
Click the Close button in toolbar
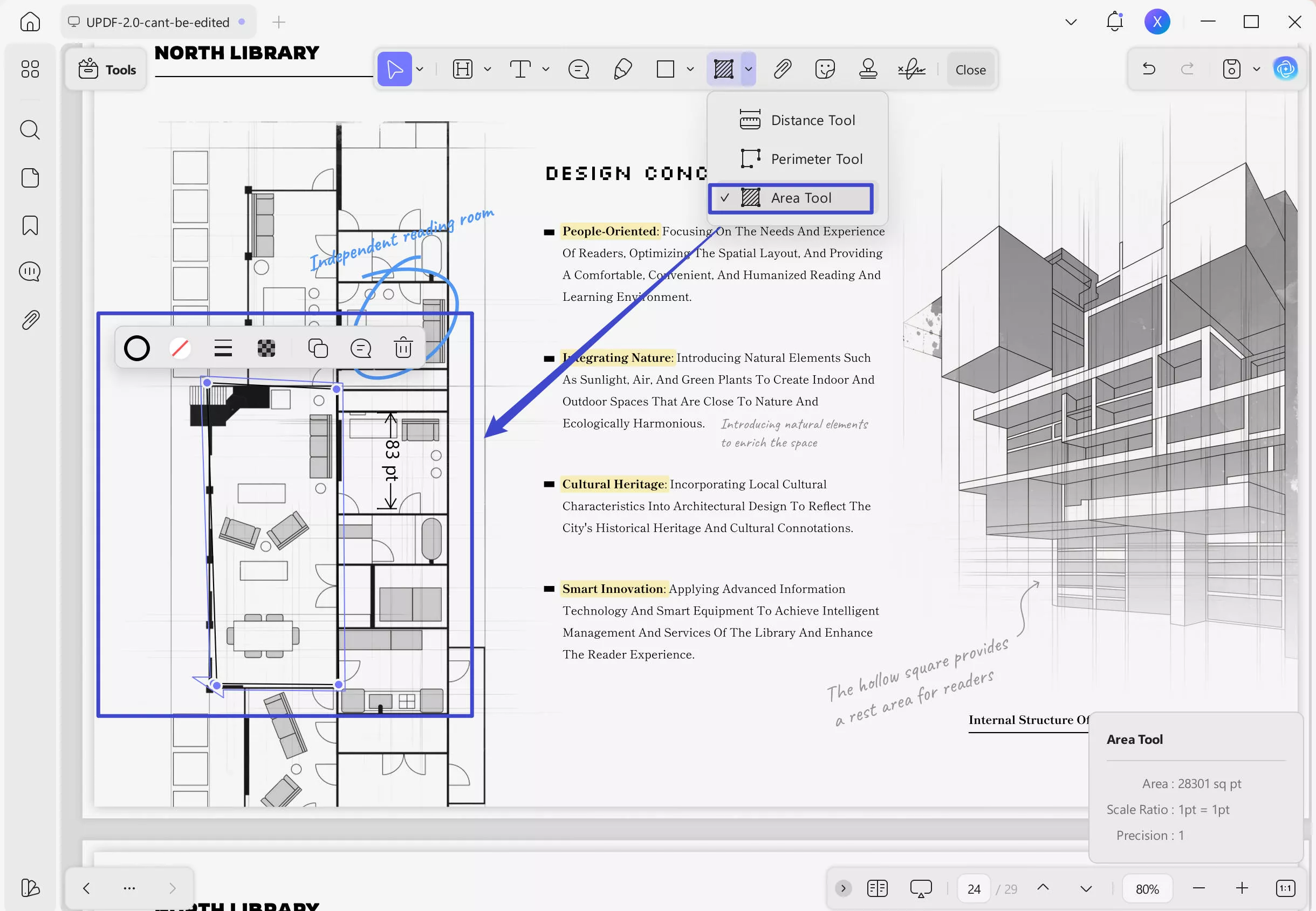click(970, 70)
